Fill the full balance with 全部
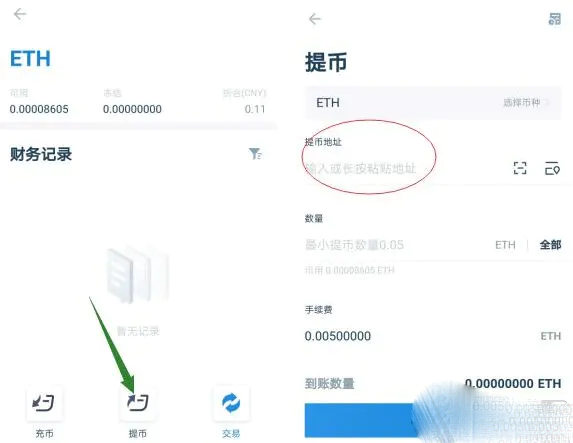Viewport: 573px width, 443px height. 550,245
